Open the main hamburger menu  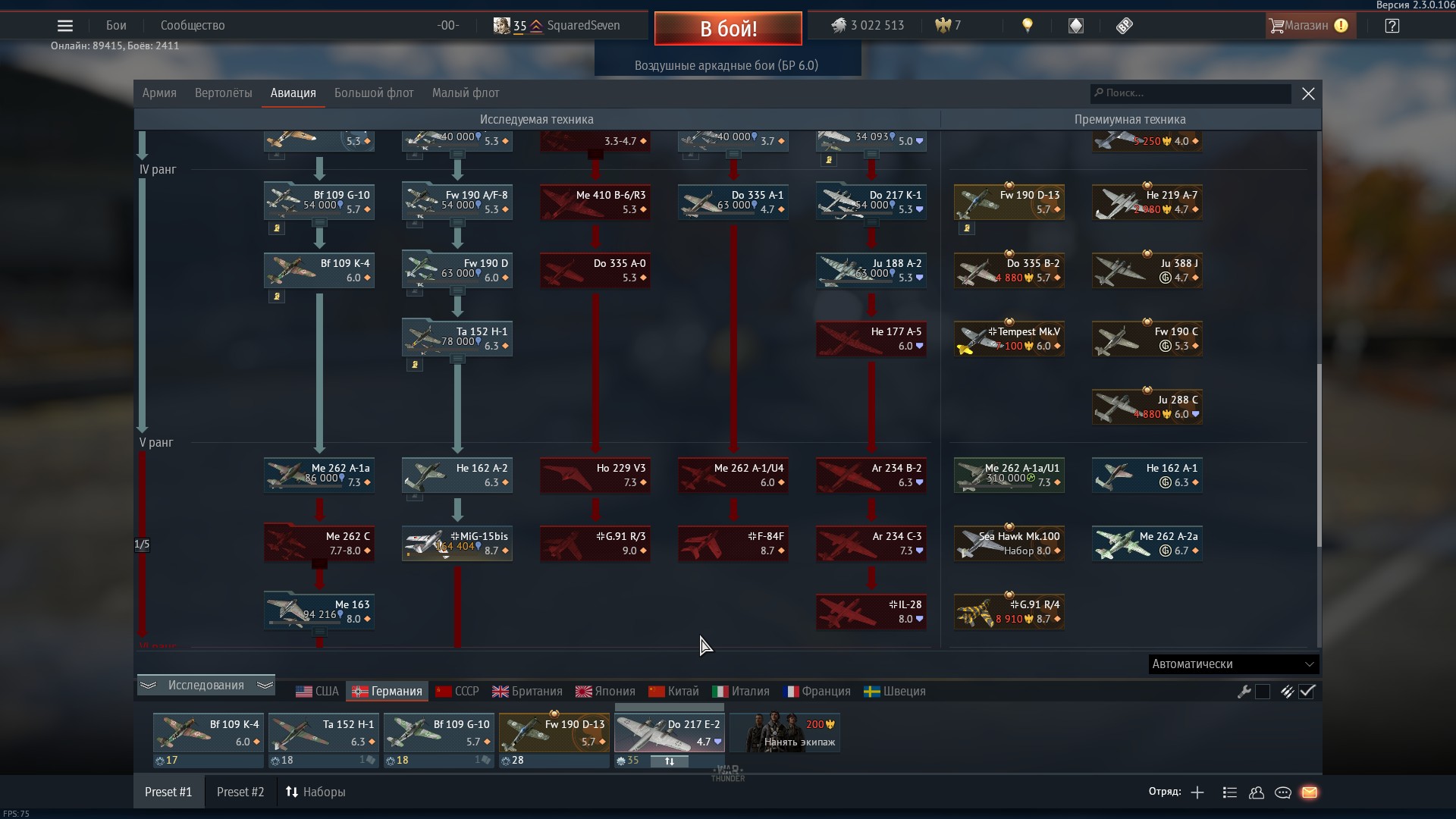[65, 26]
